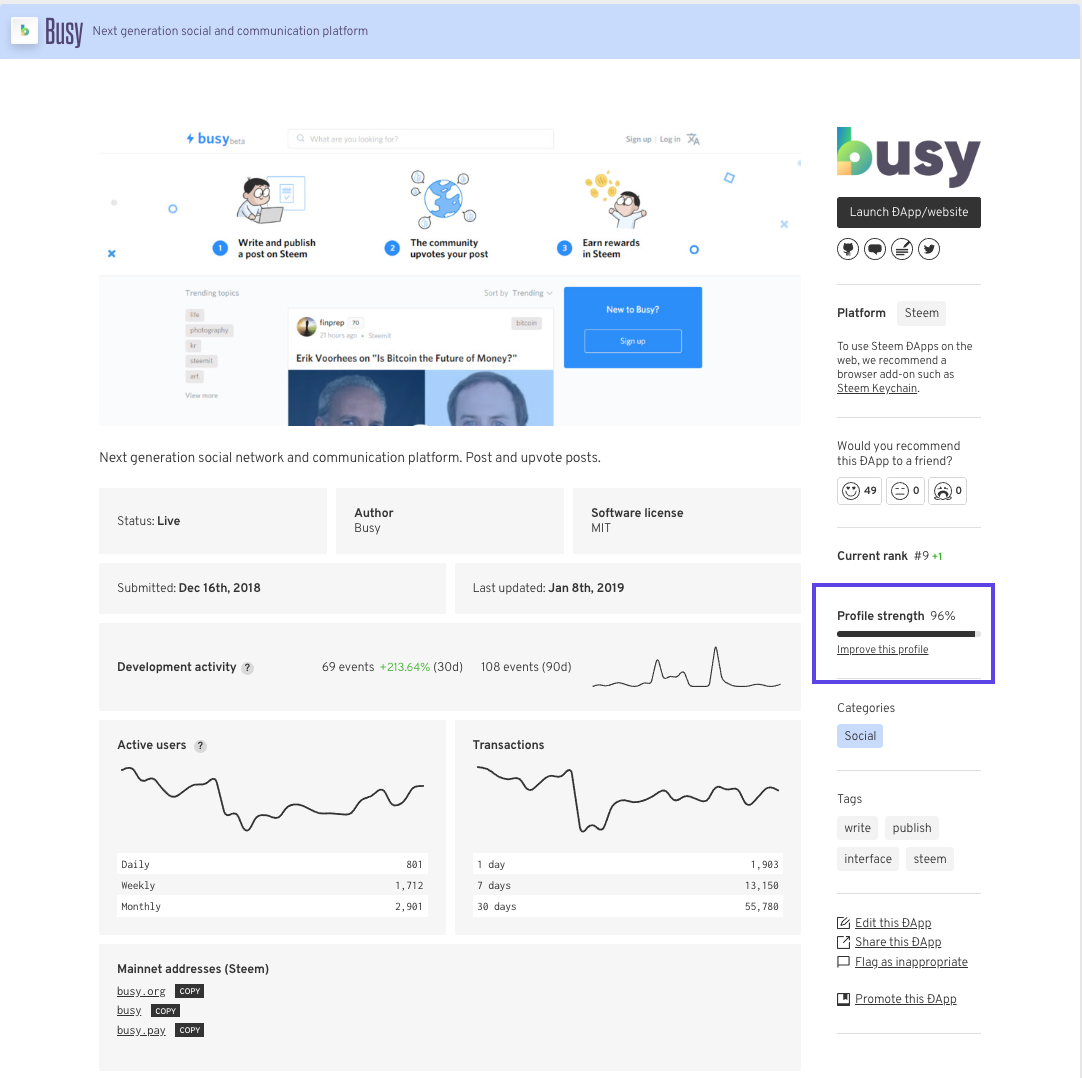
Task: Open the blog icon link
Action: 902,248
